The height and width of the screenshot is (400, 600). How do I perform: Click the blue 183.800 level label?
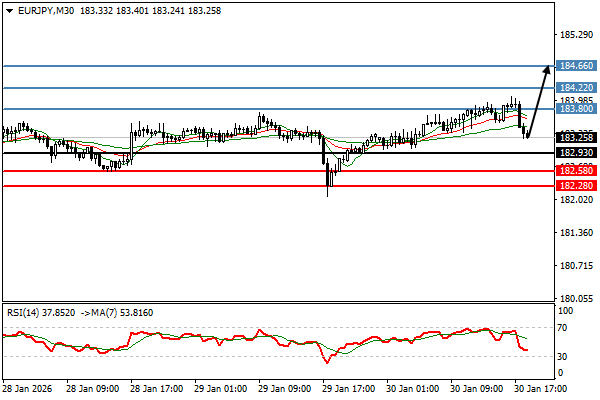pos(576,109)
